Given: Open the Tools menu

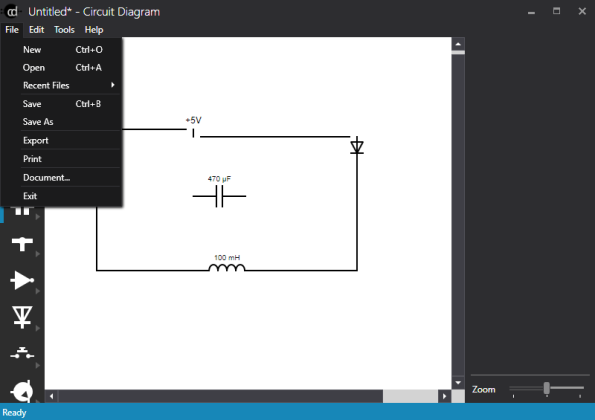Looking at the screenshot, I should coord(64,30).
